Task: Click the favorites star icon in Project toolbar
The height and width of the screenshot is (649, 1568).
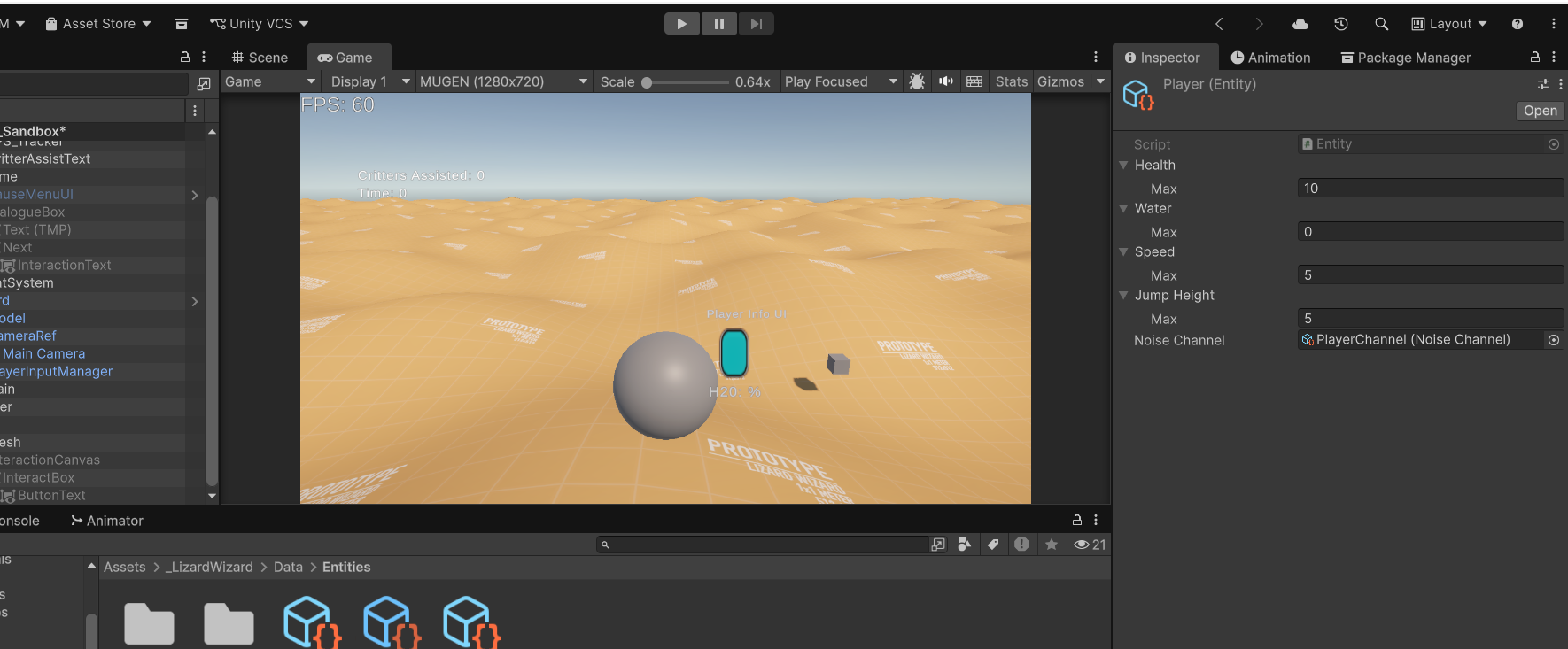Action: tap(1052, 545)
